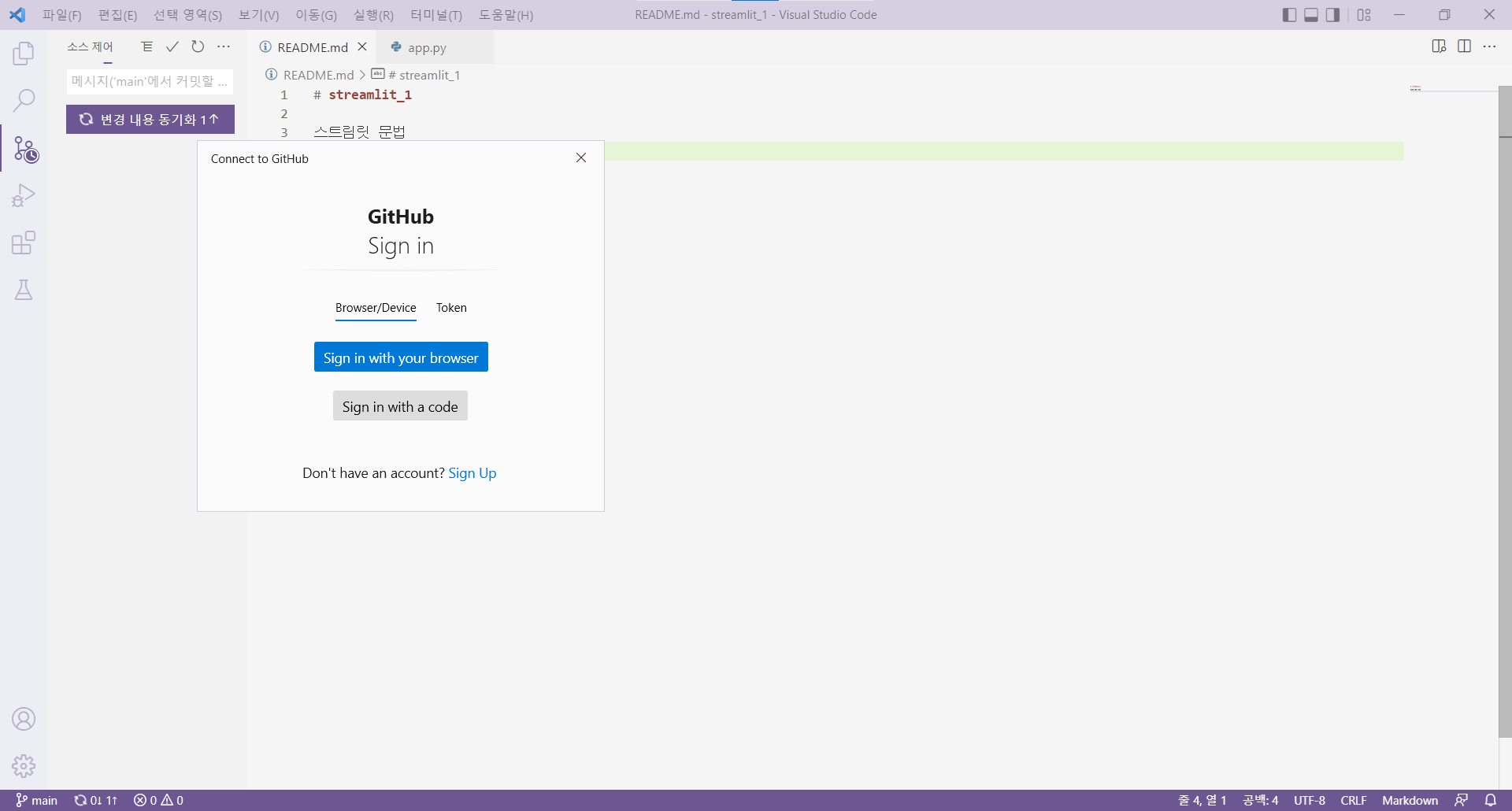Toggle primary side bar layout icon
This screenshot has width=1512, height=811.
pos(1289,15)
